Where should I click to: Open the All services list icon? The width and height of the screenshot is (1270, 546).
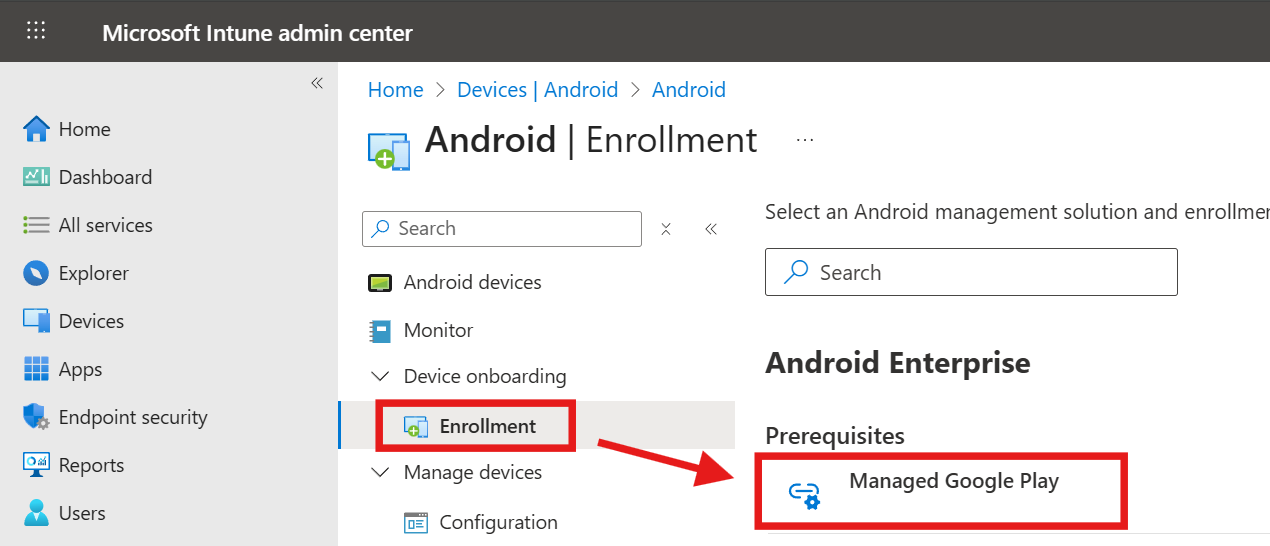coord(36,225)
